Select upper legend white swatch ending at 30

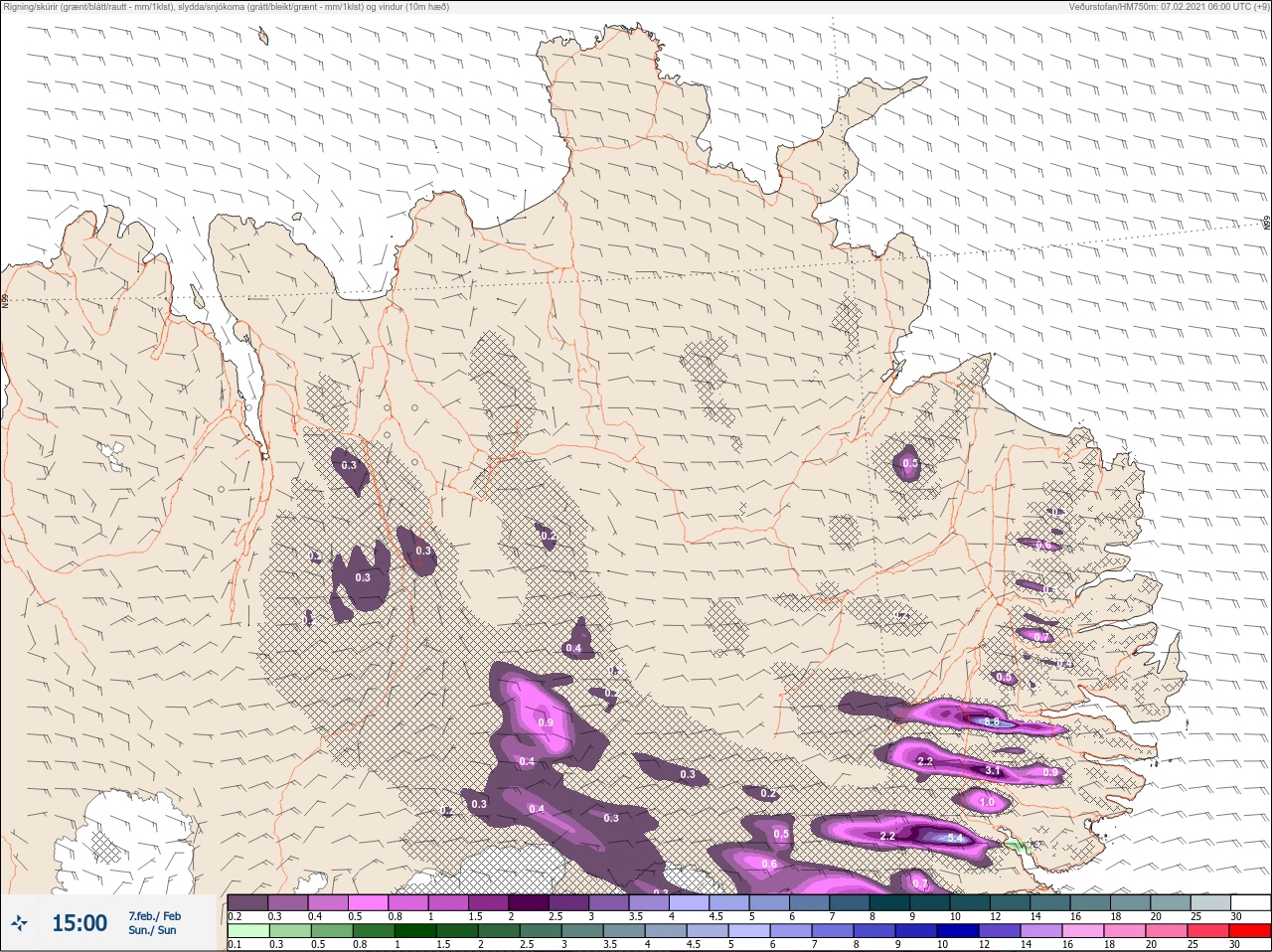(x=1250, y=902)
